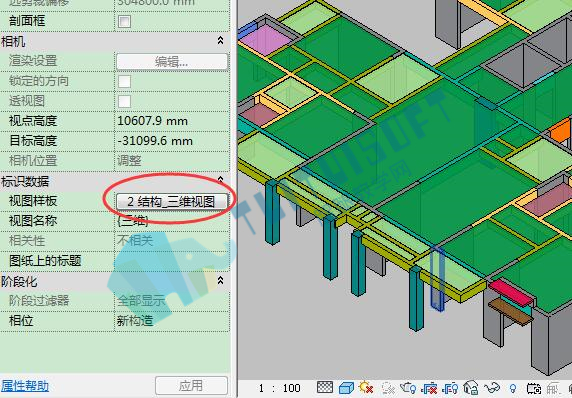Image resolution: width=572 pixels, height=398 pixels.
Task: Click the 应用 button
Action: (192, 385)
